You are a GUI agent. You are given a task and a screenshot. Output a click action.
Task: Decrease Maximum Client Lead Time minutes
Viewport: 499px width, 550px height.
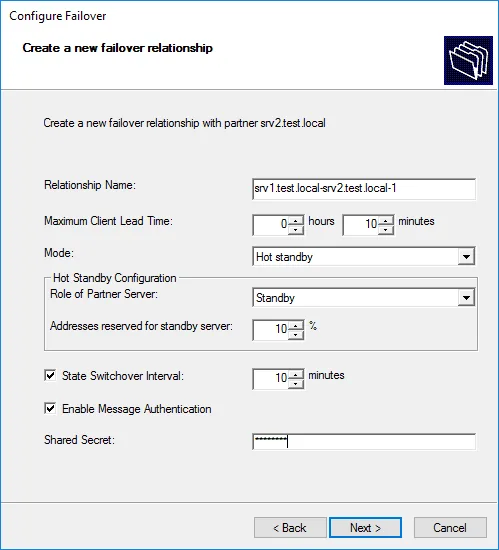[x=386, y=230]
